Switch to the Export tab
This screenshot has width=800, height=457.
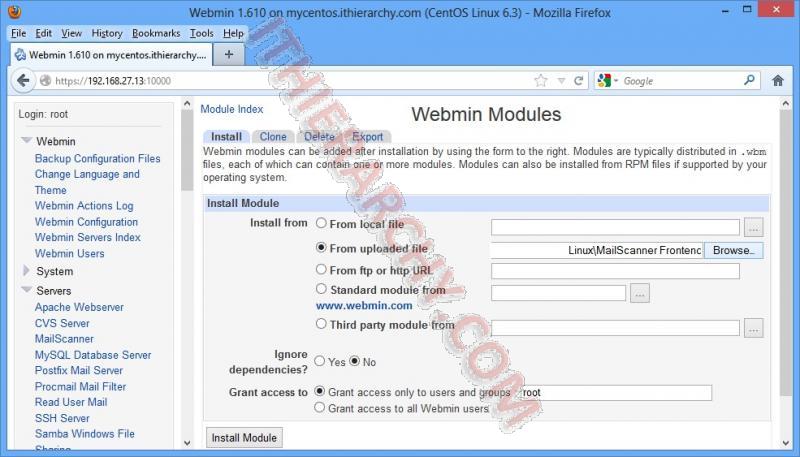pyautogui.click(x=367, y=137)
